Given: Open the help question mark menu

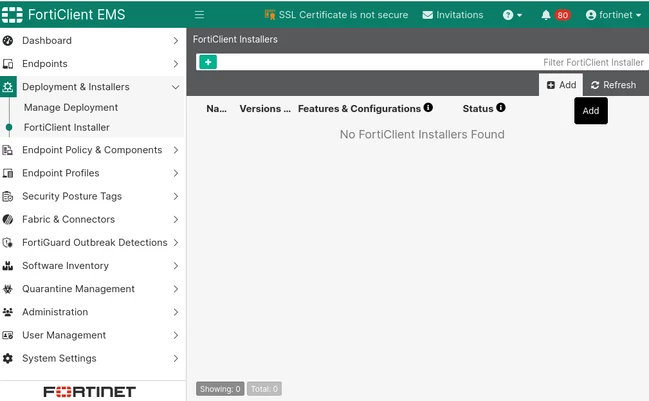Looking at the screenshot, I should (x=512, y=15).
